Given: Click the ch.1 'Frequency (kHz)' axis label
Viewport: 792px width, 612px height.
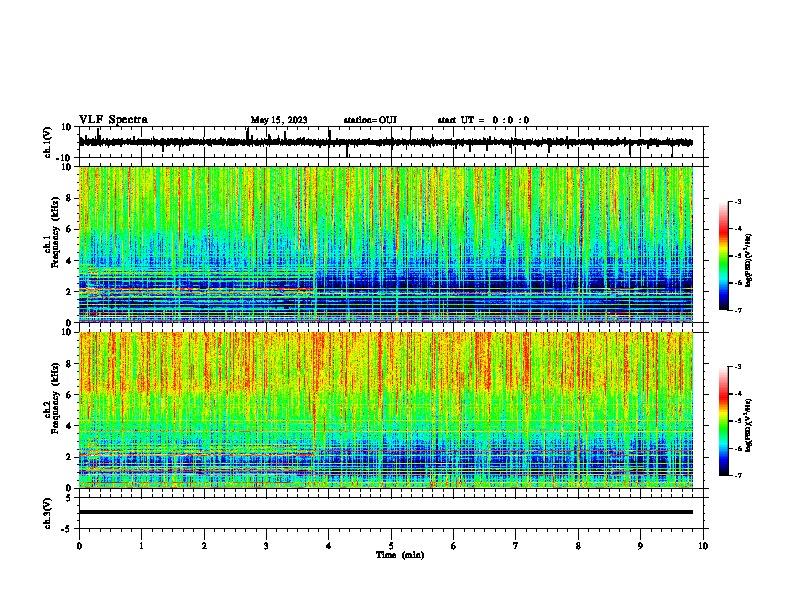Looking at the screenshot, I should pyautogui.click(x=55, y=232).
